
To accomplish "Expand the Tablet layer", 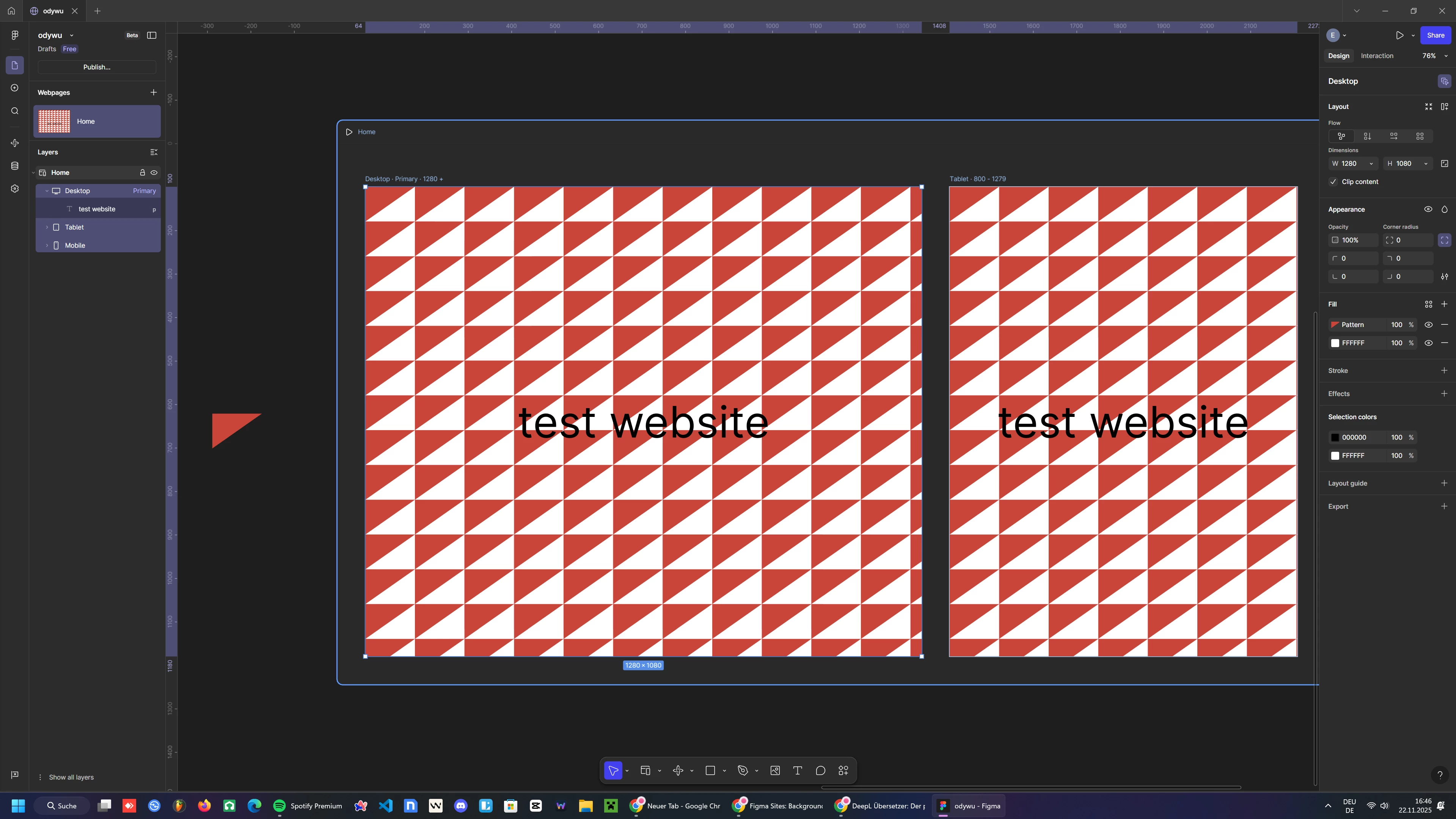I will (47, 227).
